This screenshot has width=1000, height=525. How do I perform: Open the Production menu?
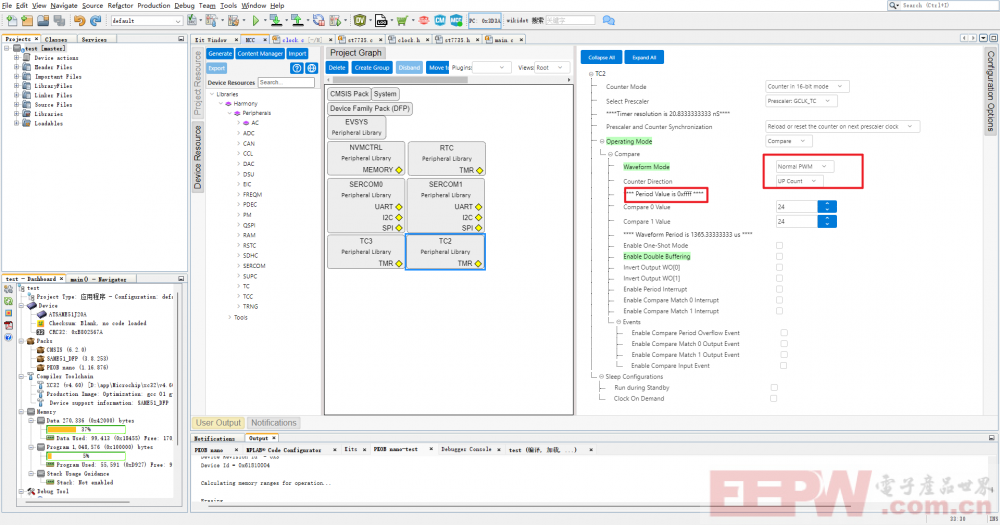pos(154,5)
